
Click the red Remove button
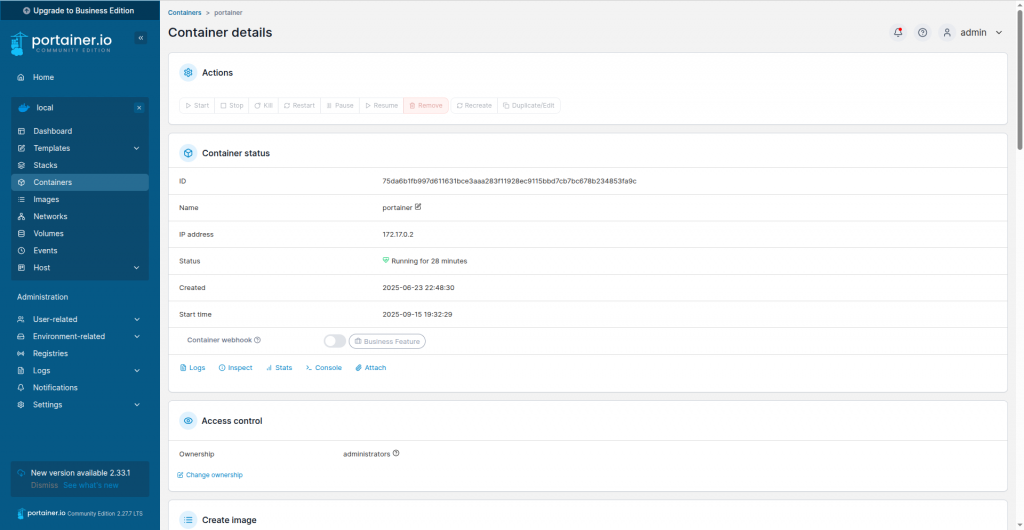click(426, 105)
